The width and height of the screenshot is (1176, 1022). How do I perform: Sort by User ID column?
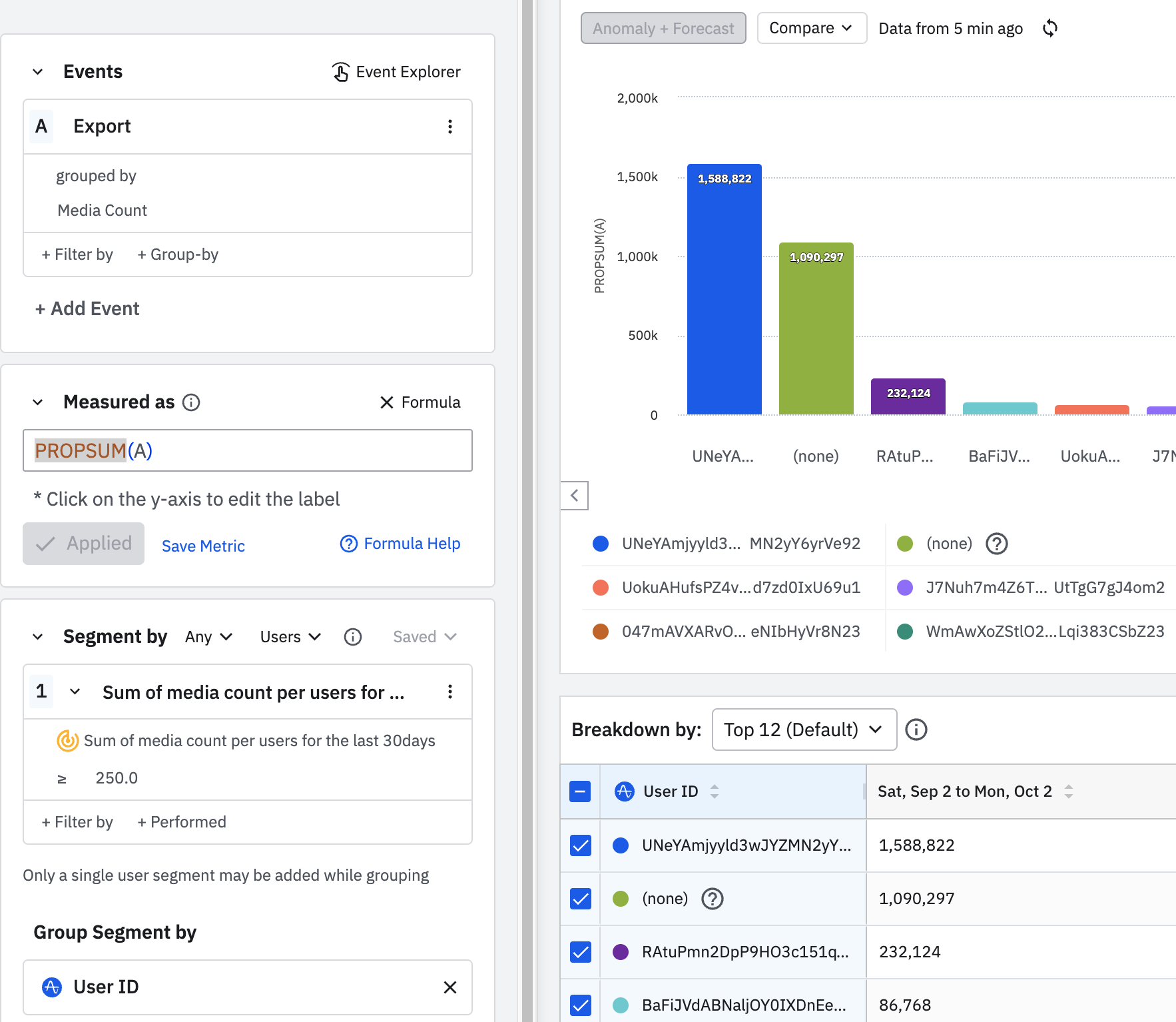pos(715,791)
